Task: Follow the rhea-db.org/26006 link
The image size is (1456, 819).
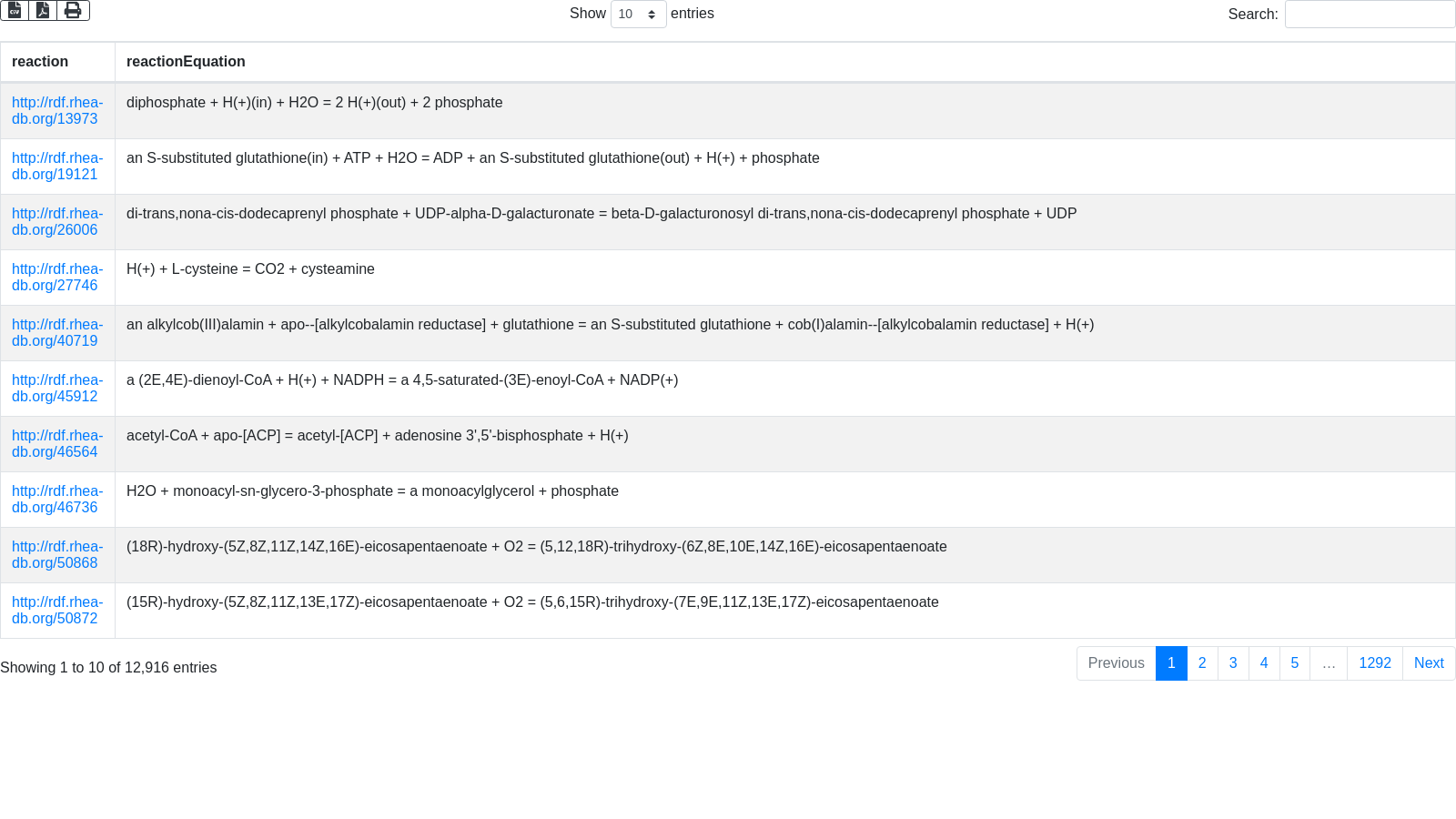Action: 56,222
